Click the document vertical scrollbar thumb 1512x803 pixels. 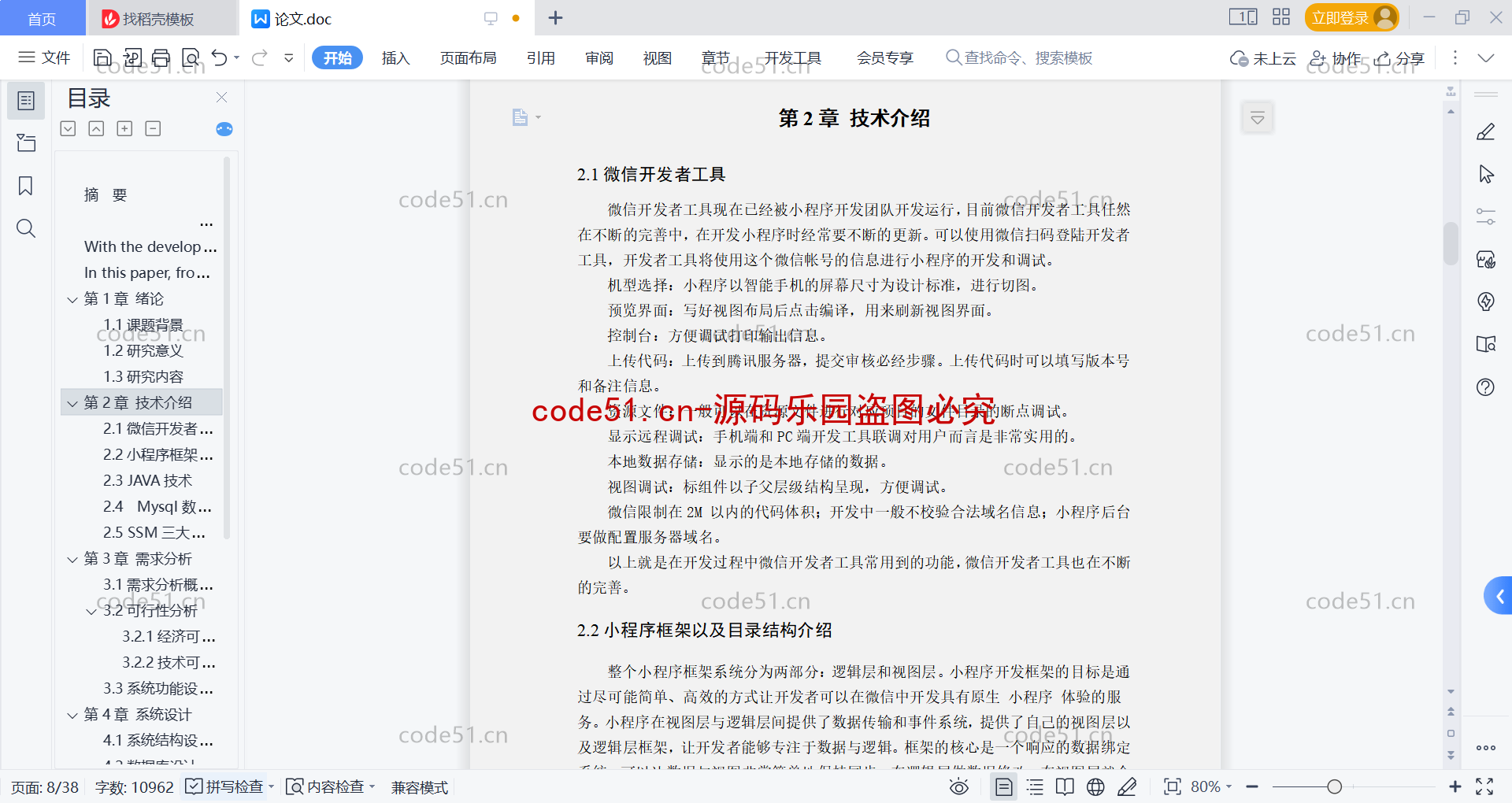1451,244
